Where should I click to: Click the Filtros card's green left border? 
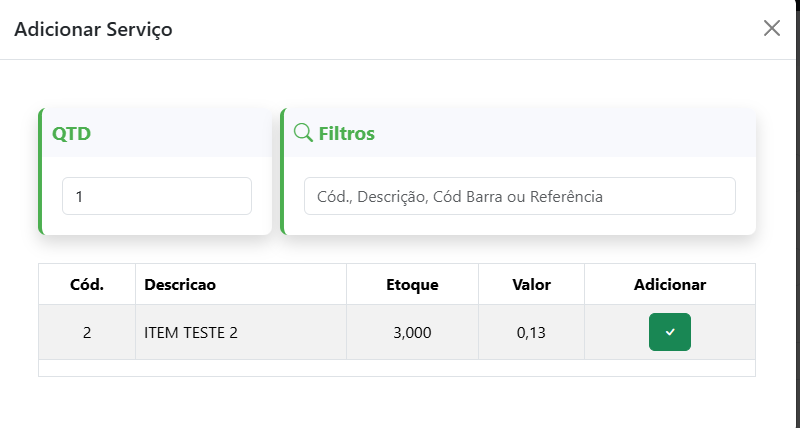coord(283,171)
